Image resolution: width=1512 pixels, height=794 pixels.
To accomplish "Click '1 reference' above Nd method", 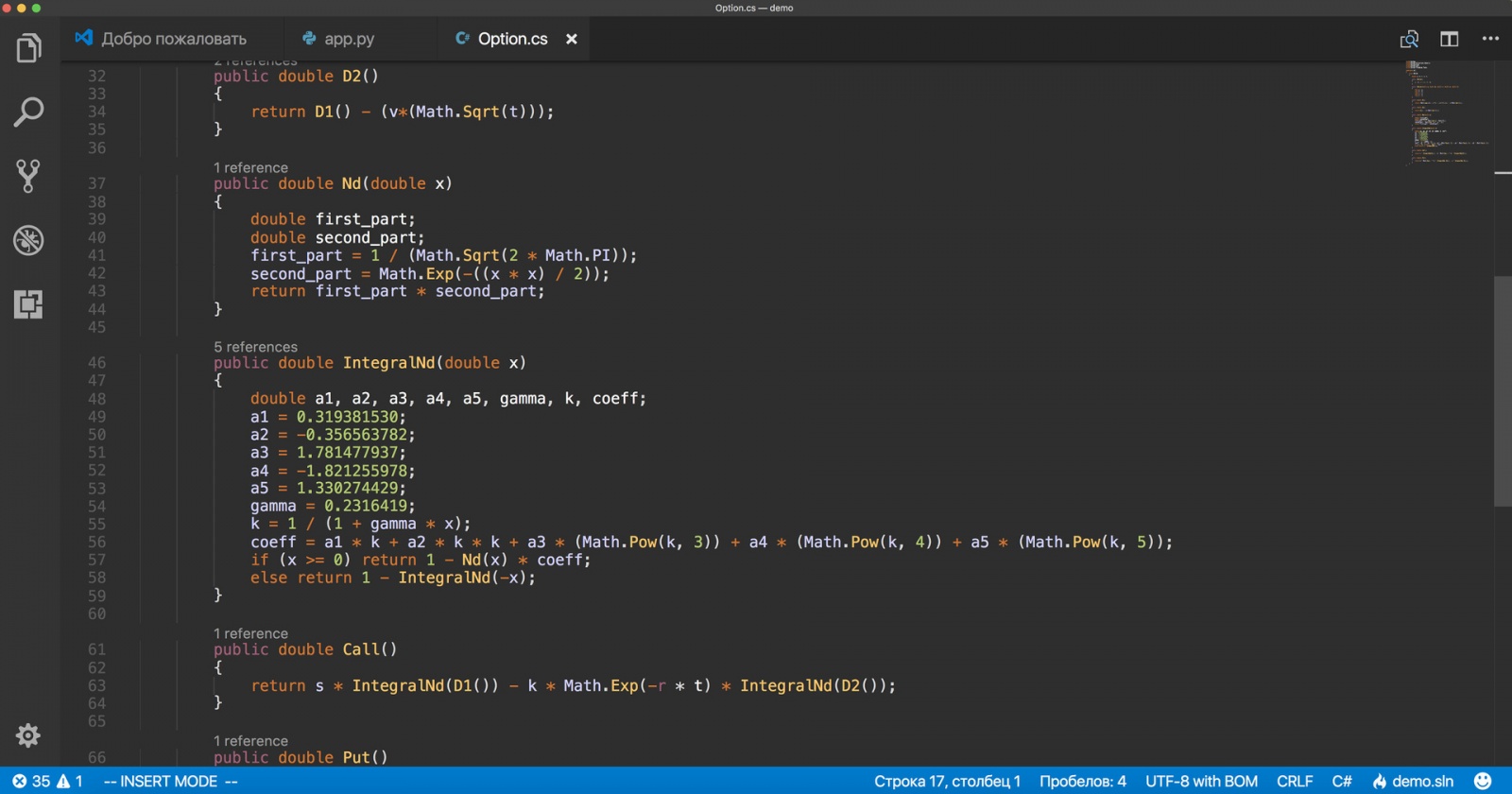I will [x=250, y=167].
